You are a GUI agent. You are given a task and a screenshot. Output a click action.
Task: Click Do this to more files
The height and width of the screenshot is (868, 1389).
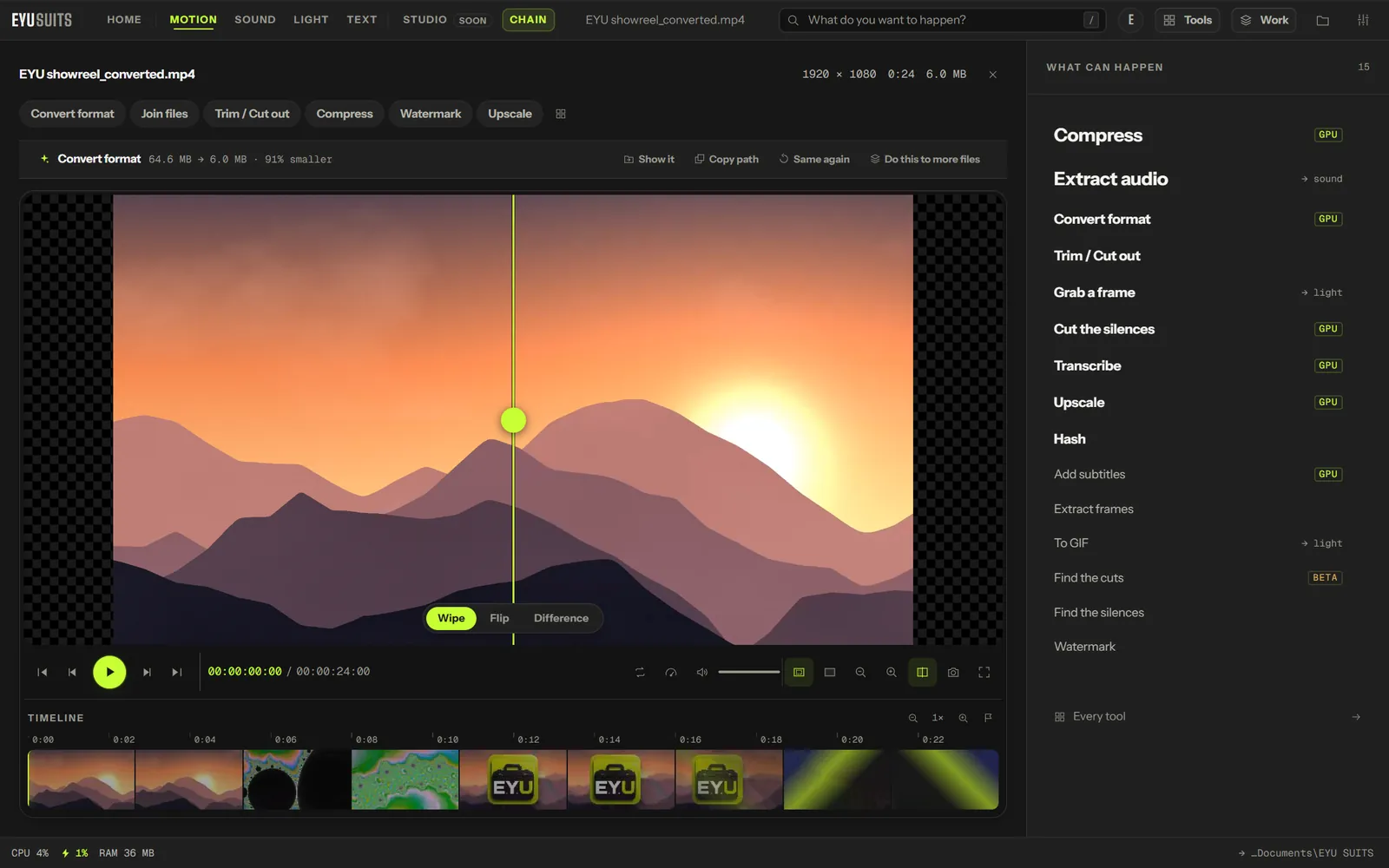925,160
